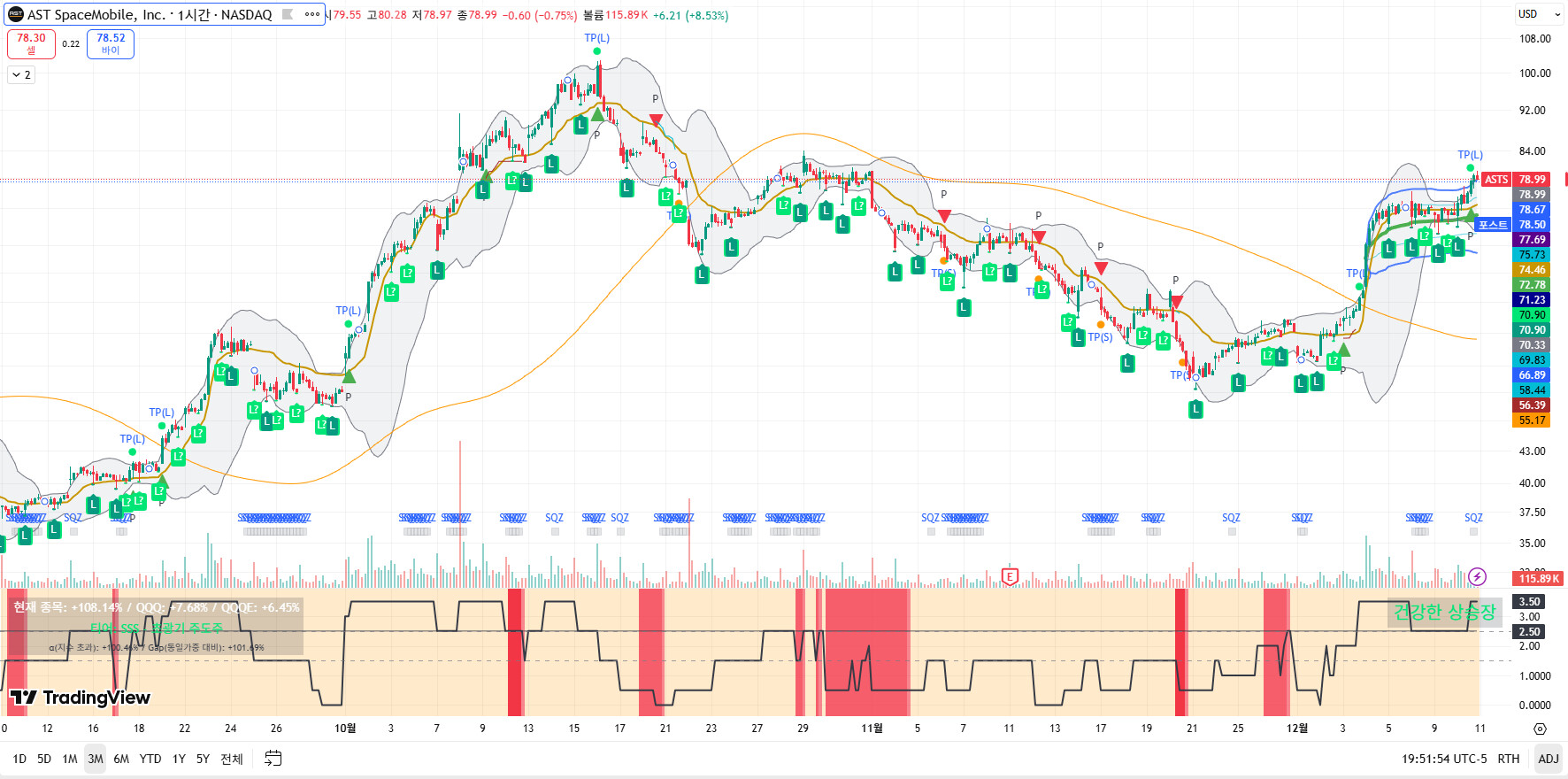Image resolution: width=1568 pixels, height=779 pixels.
Task: Toggle ADJ adjusted data setting
Action: tap(1548, 759)
